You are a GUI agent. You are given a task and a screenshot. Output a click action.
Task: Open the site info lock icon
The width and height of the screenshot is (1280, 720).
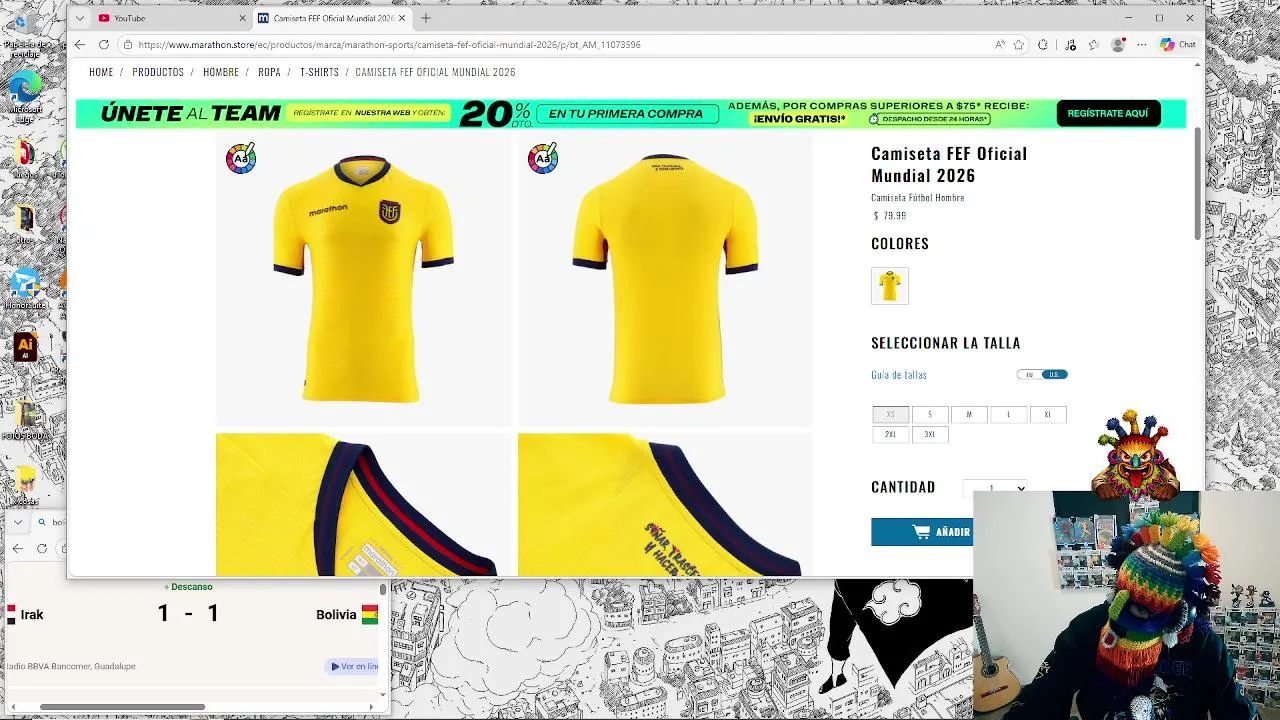(127, 45)
